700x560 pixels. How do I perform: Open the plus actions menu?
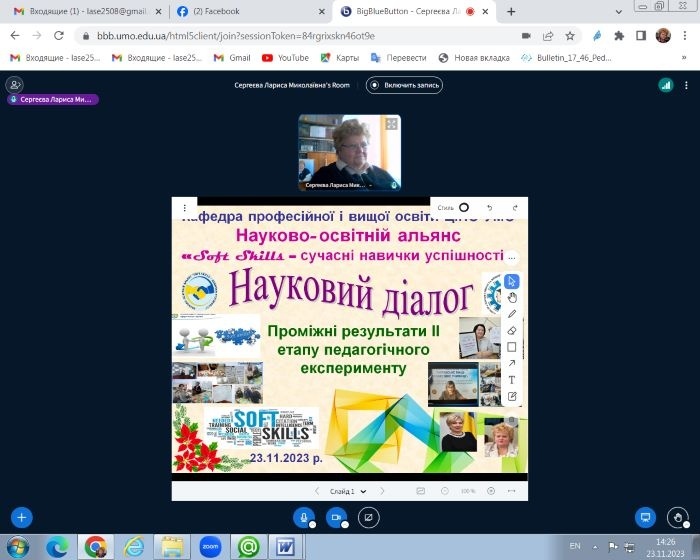[21, 517]
